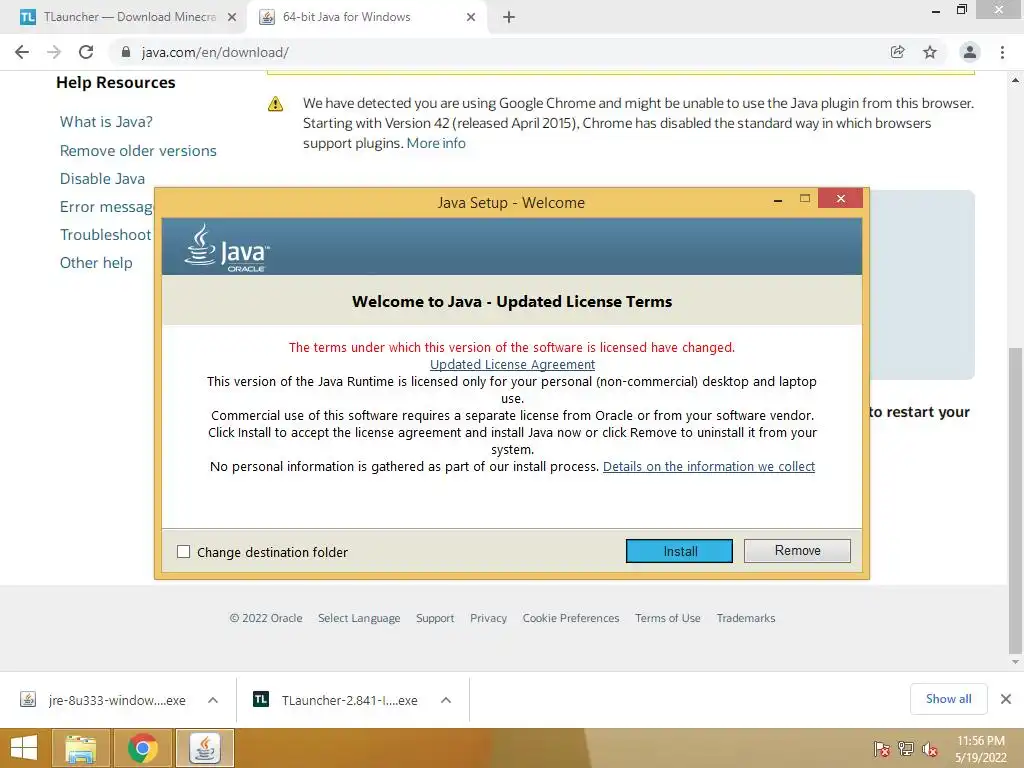Click scrollbar down arrow
Viewport: 1024px width, 768px height.
(1015, 662)
